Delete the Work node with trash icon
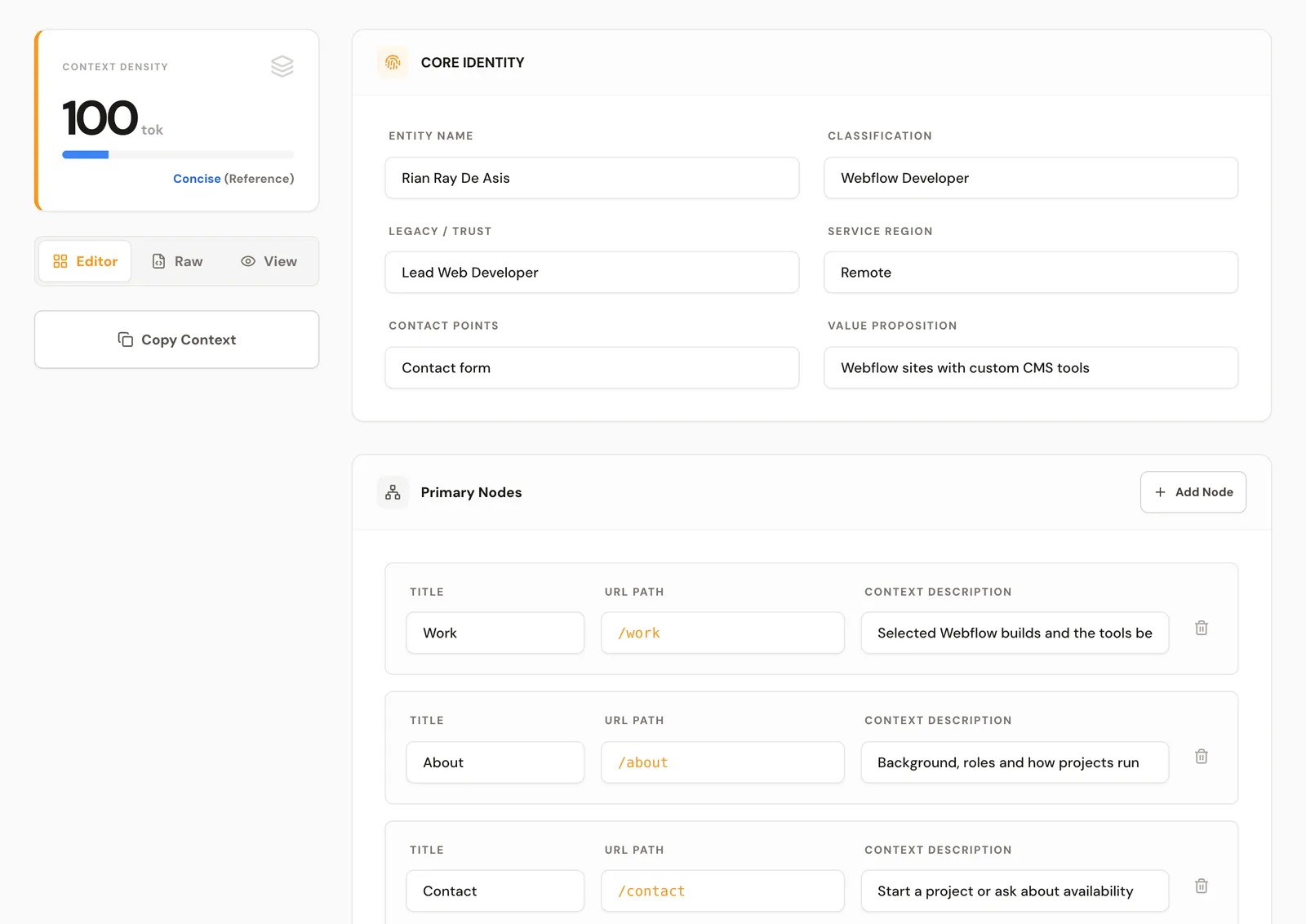Screen dimensions: 1306x924 (1202, 628)
